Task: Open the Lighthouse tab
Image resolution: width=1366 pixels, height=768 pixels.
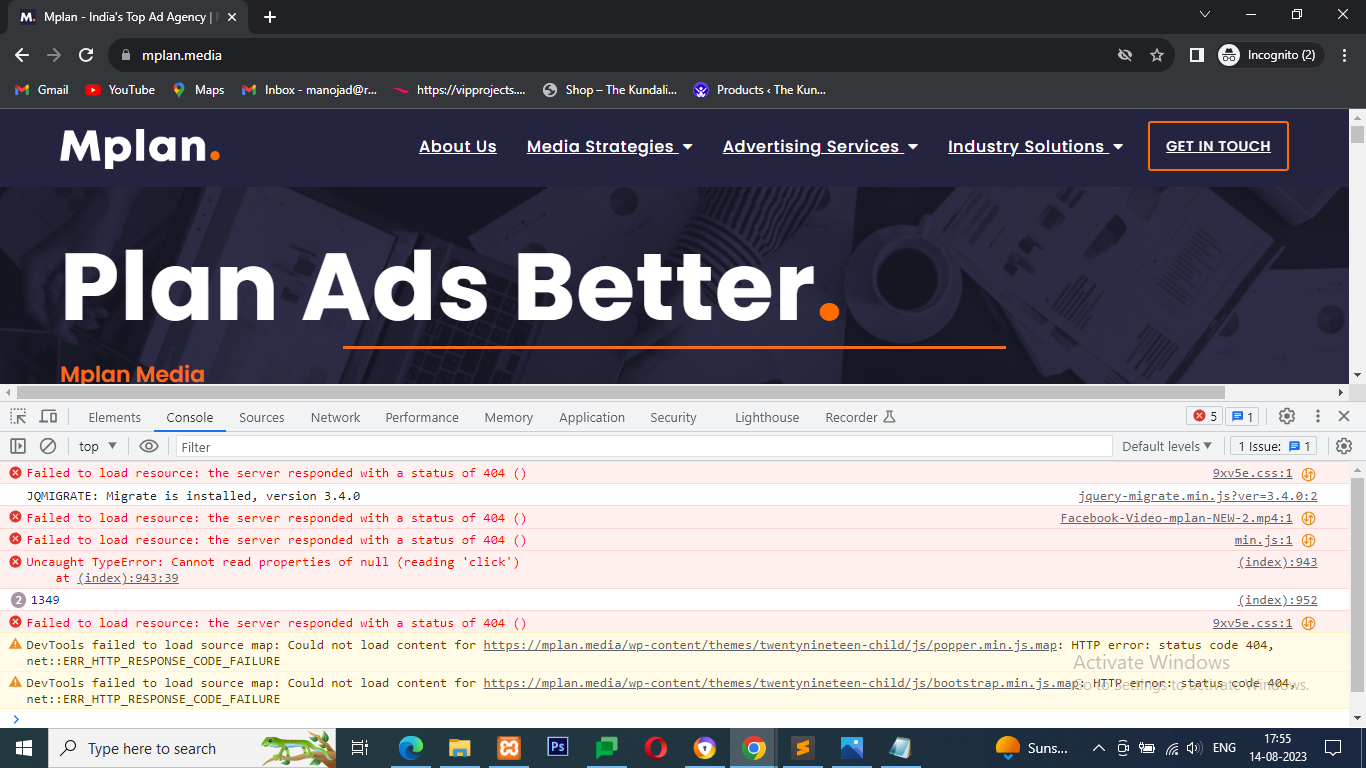Action: (x=767, y=417)
